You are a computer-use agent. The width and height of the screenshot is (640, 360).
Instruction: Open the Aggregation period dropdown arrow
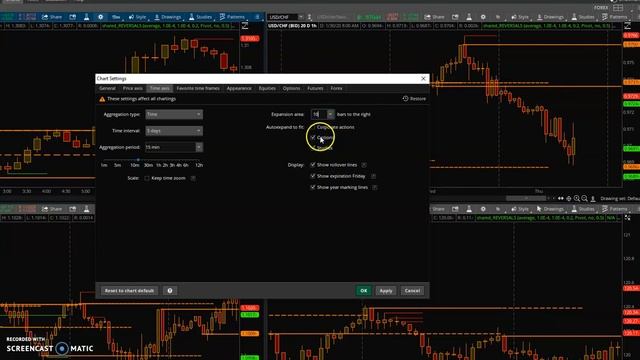(x=199, y=147)
